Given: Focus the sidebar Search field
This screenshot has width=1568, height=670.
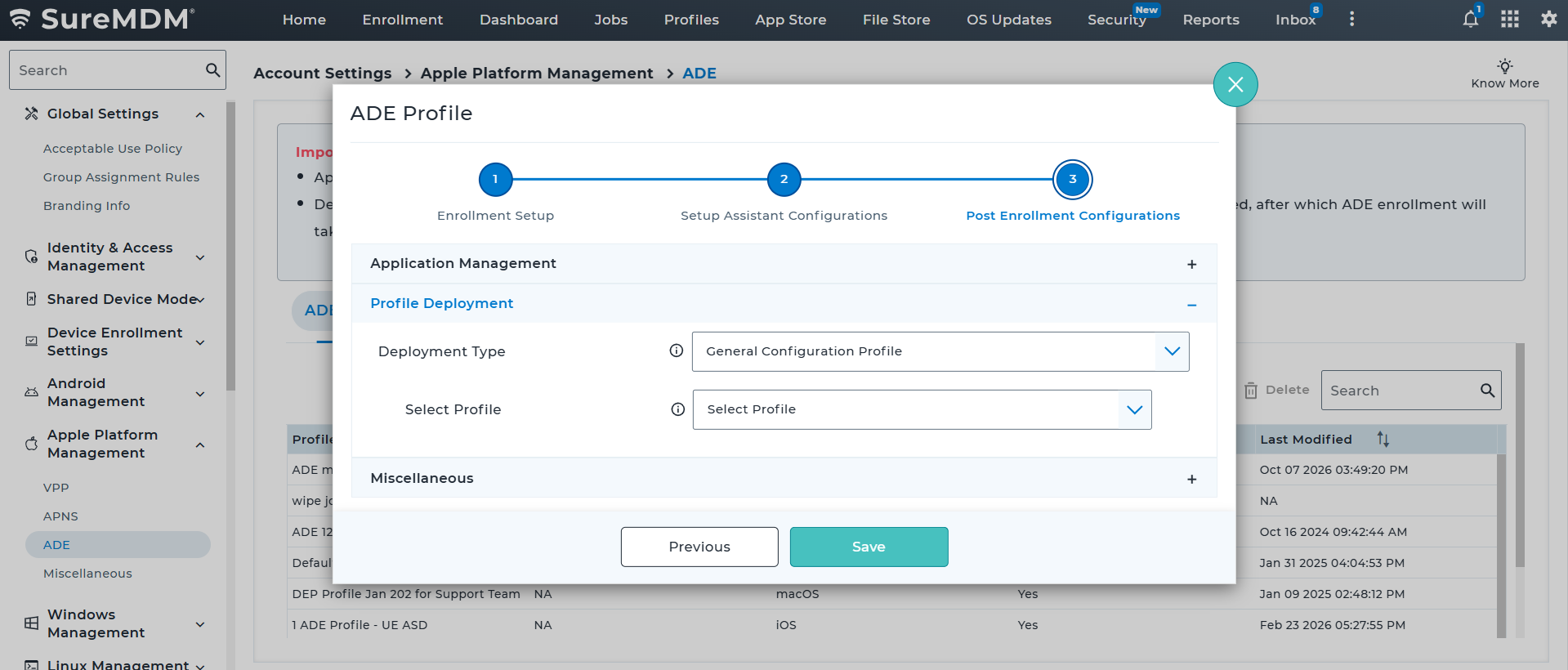Looking at the screenshot, I should click(118, 70).
